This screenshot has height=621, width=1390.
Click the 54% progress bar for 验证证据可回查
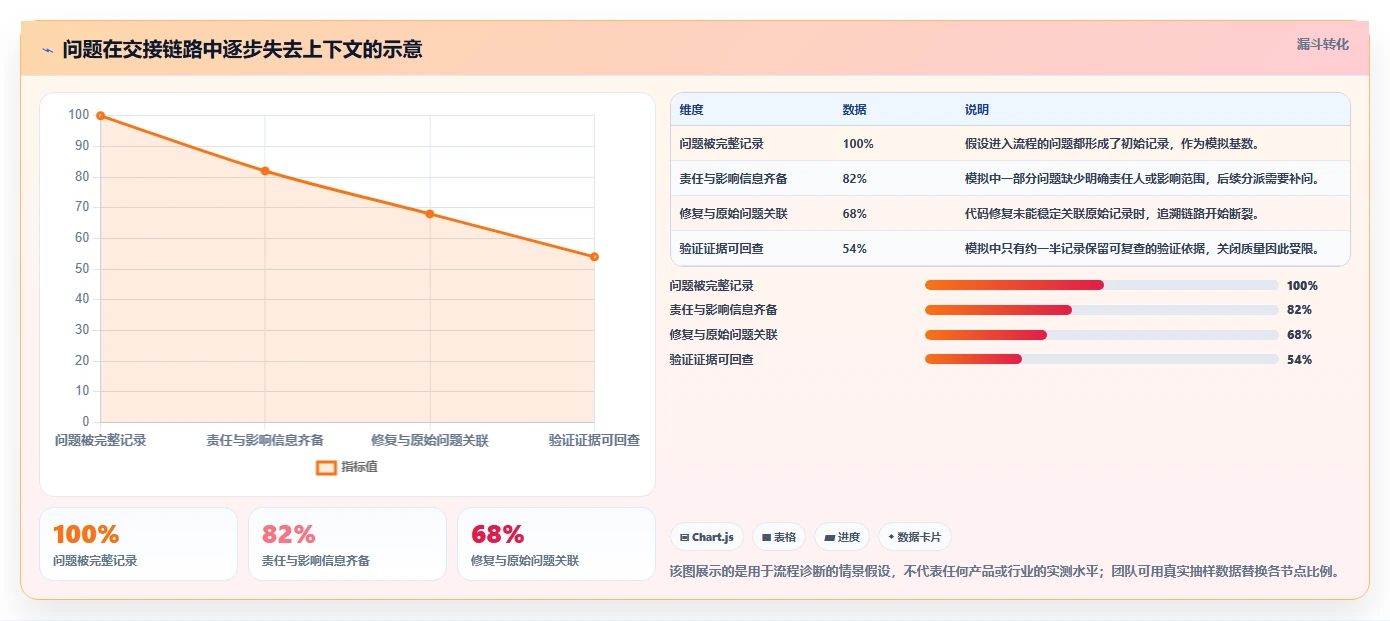[x=1102, y=359]
